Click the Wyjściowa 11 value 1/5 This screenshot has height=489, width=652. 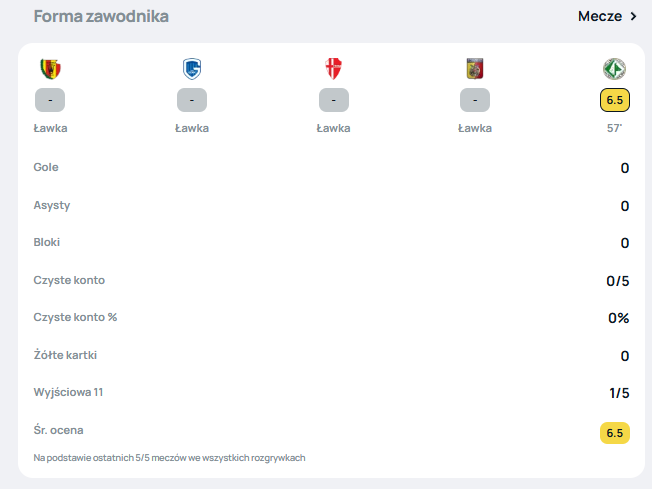coord(619,393)
